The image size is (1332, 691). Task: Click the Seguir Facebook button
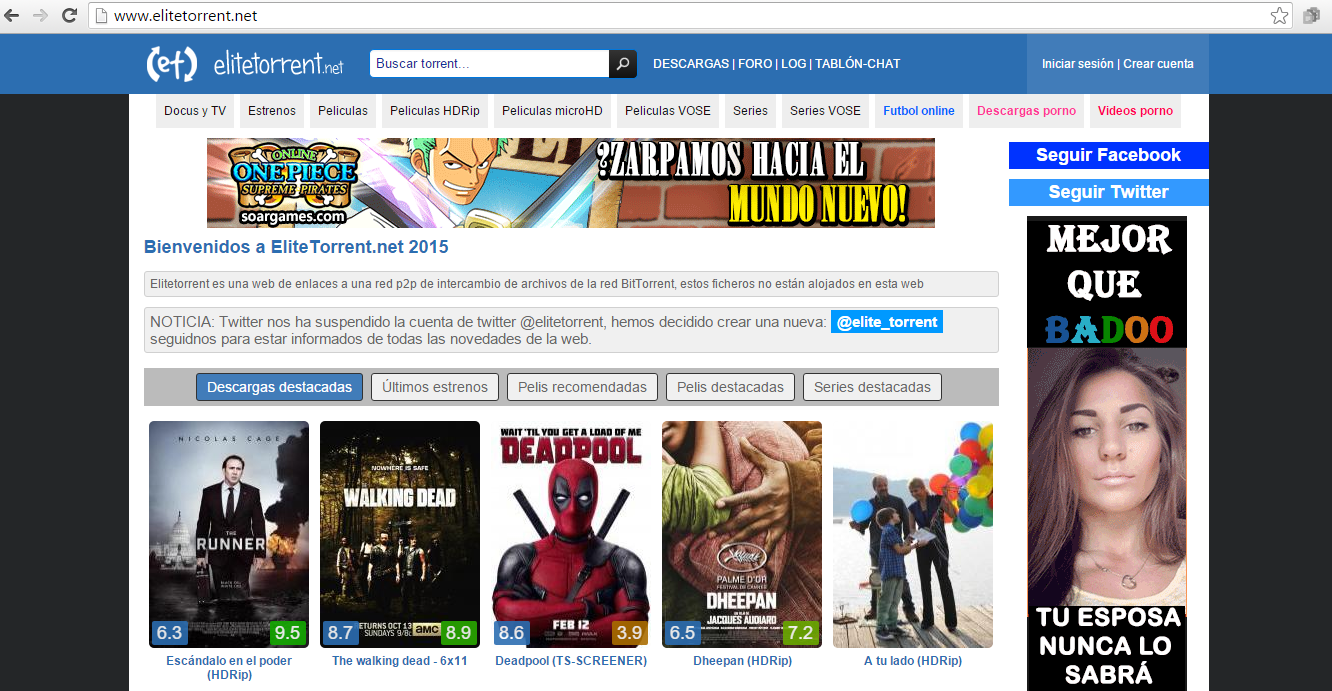[x=1108, y=155]
